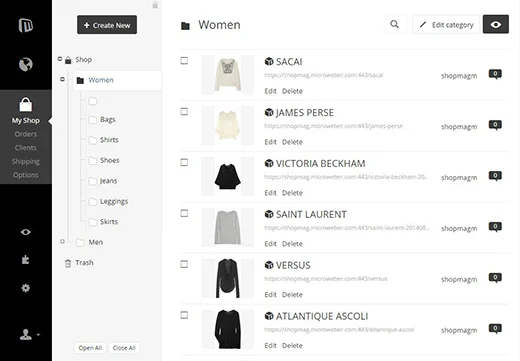This screenshot has width=520, height=361.
Task: Check the JAMES PERSE product checkbox
Action: click(184, 111)
